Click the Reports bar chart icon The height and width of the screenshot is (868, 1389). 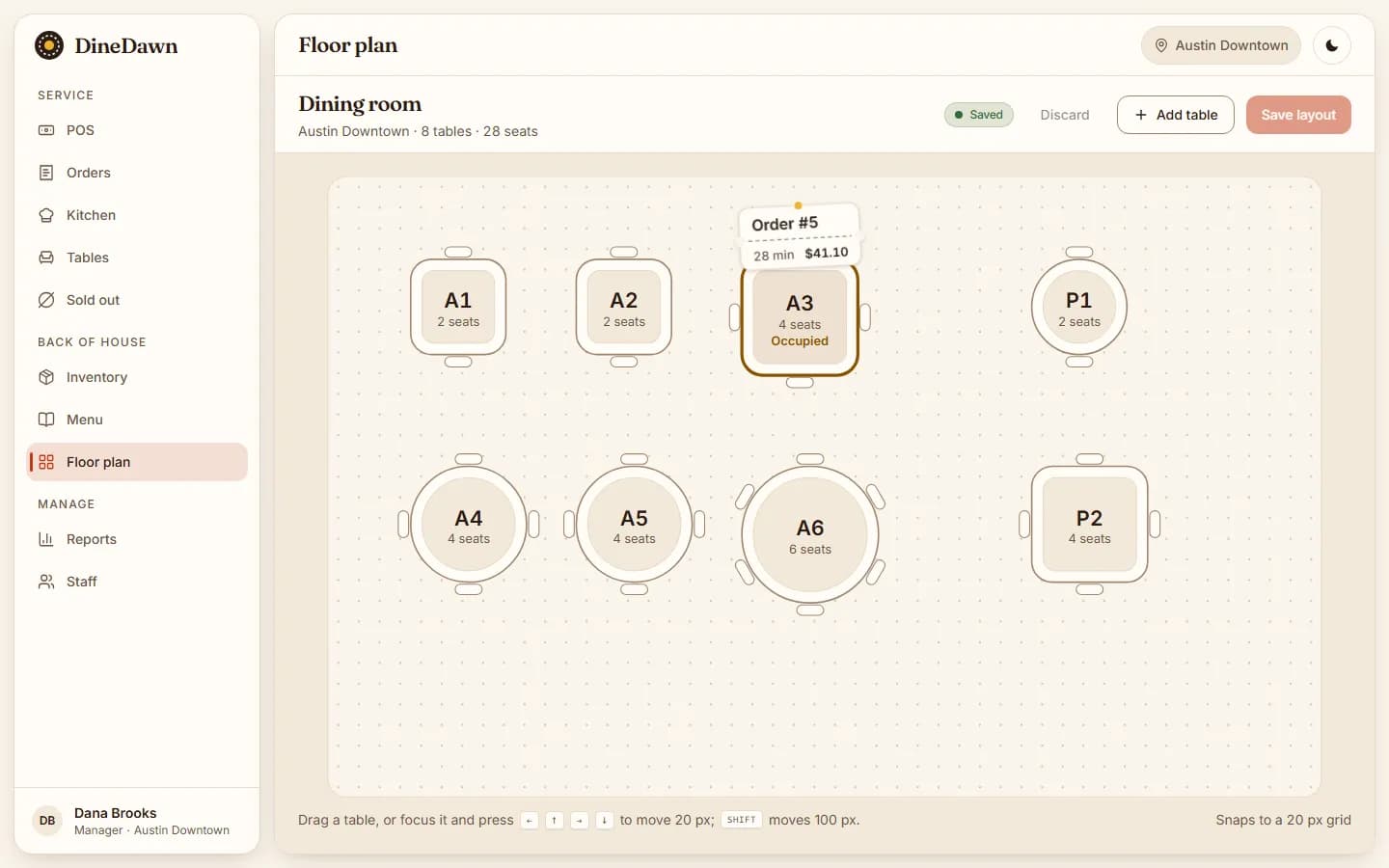pyautogui.click(x=46, y=539)
